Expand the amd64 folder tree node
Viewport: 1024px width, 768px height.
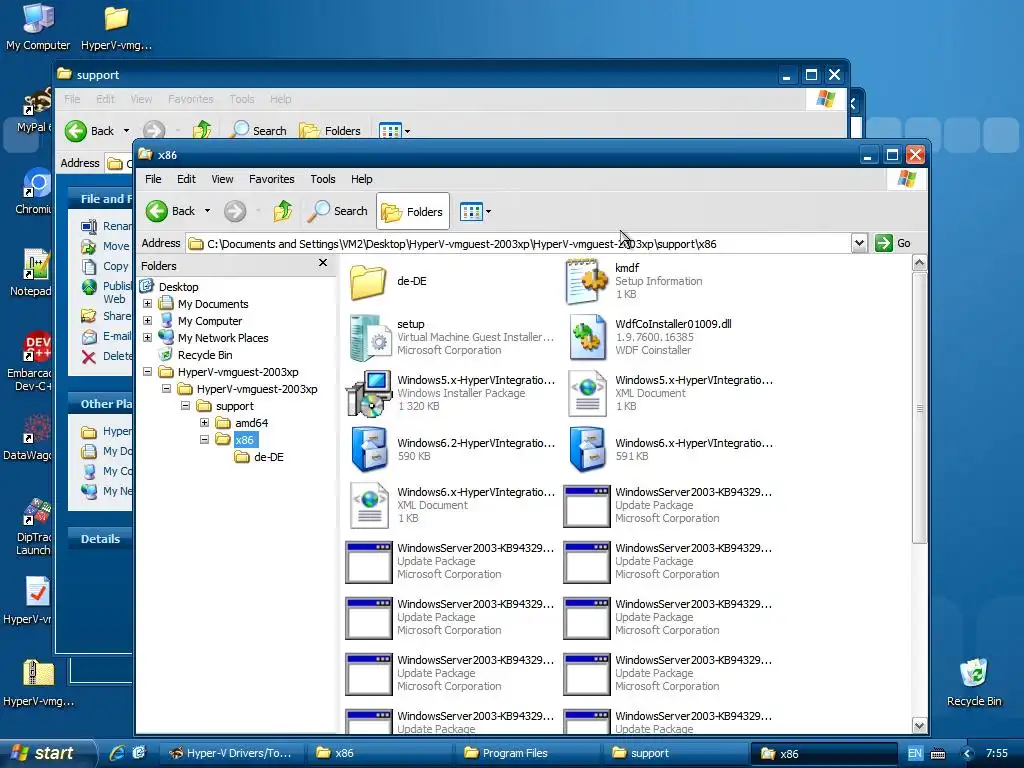[204, 423]
